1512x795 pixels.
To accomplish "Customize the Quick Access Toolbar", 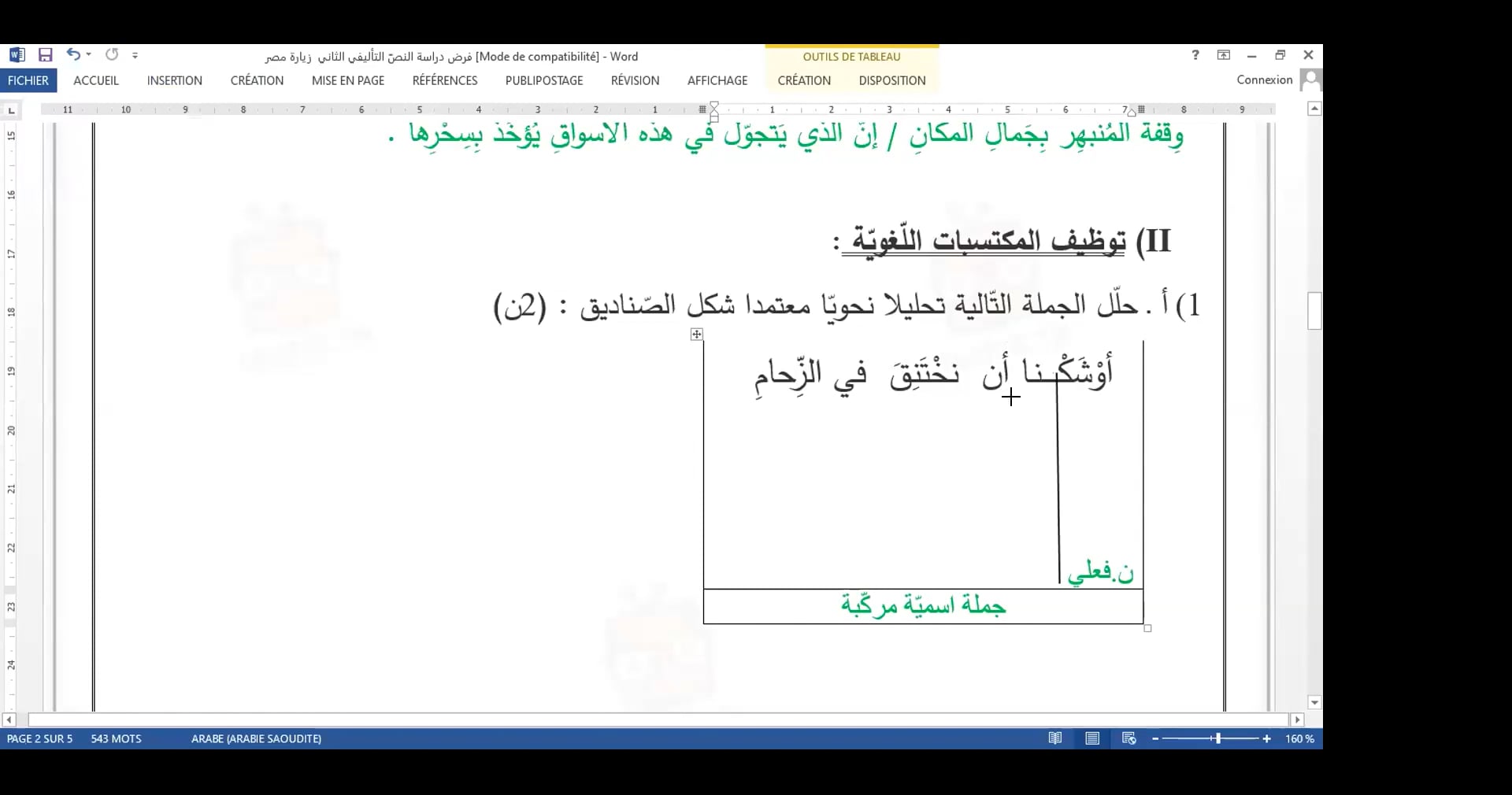I will pos(135,56).
